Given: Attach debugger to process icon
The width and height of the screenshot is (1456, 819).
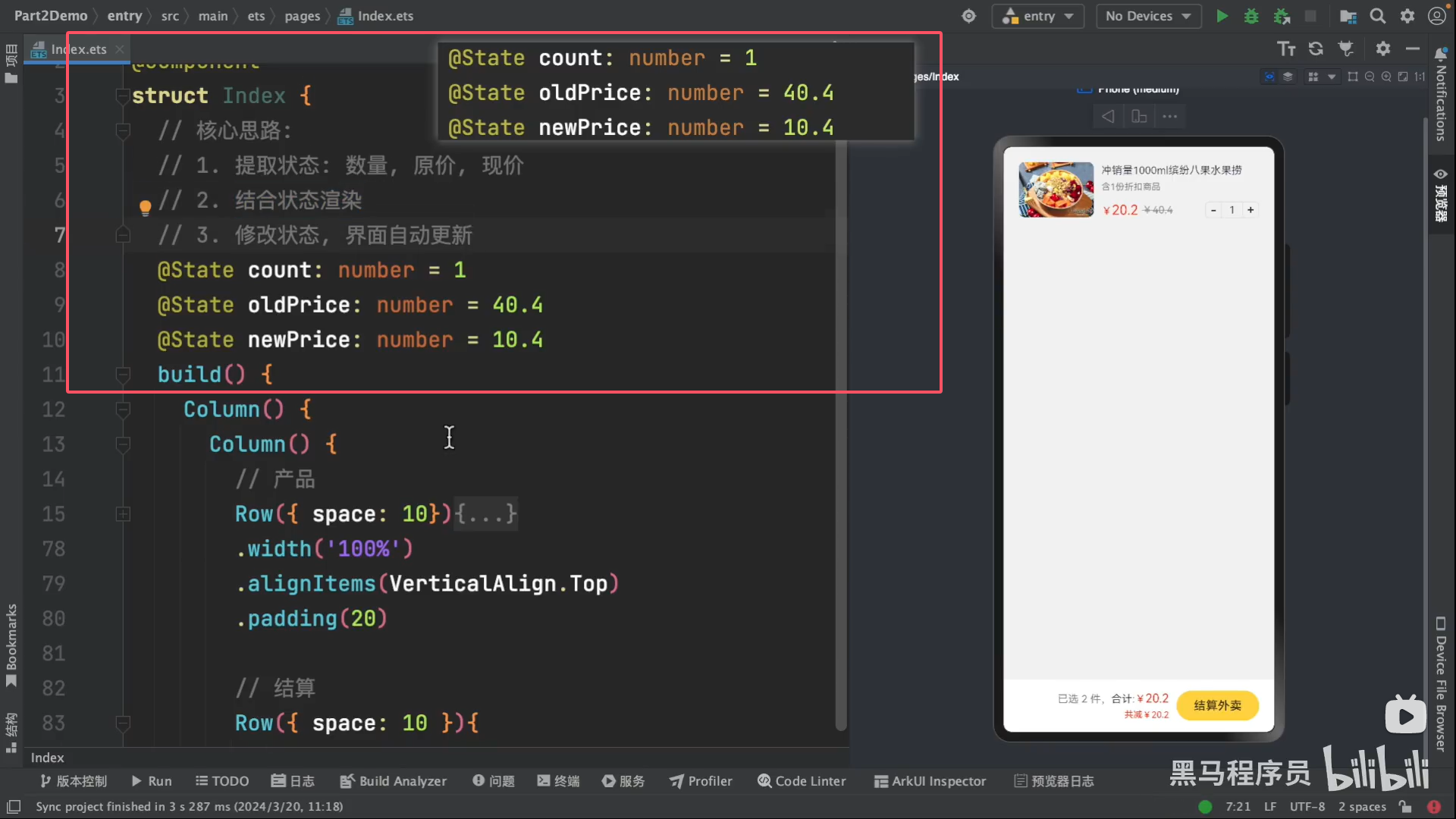Looking at the screenshot, I should tap(1282, 16).
